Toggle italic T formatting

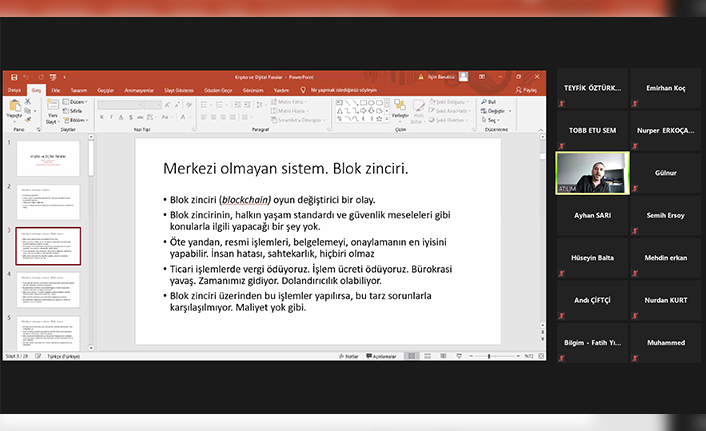point(111,117)
